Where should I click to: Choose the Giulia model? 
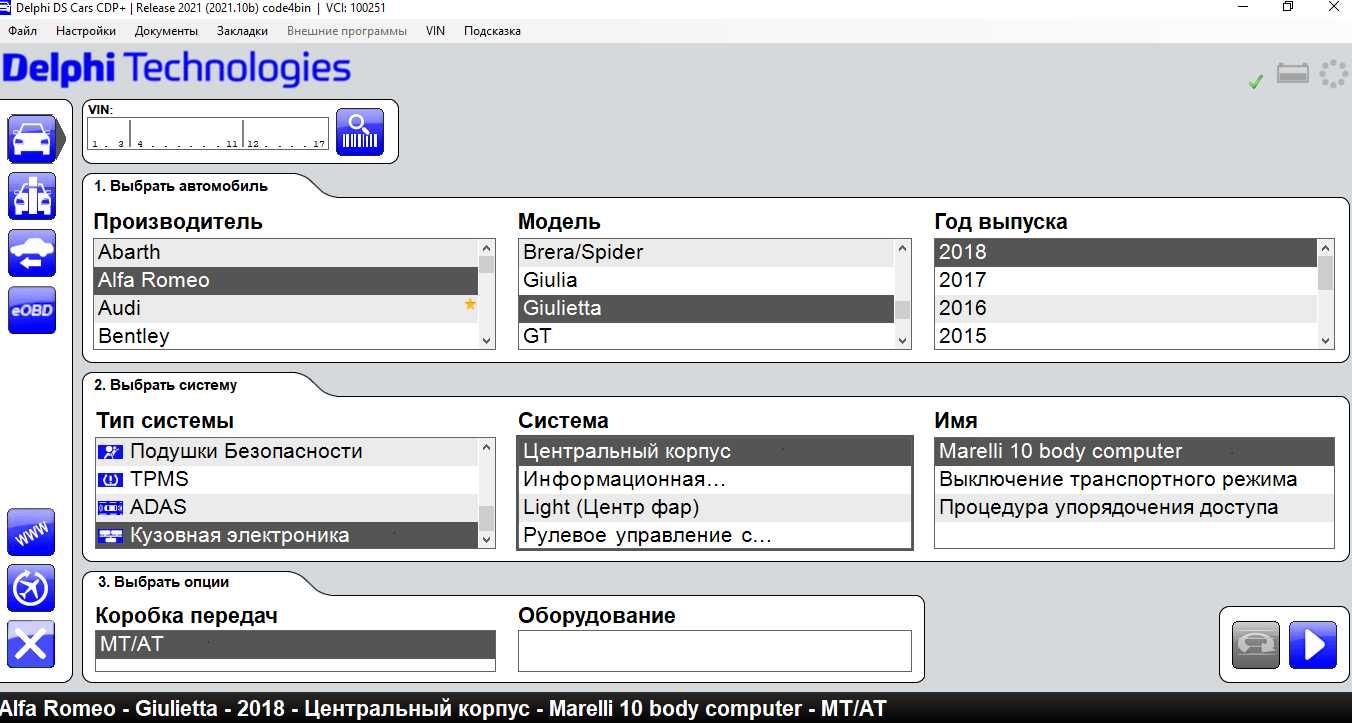coord(706,280)
